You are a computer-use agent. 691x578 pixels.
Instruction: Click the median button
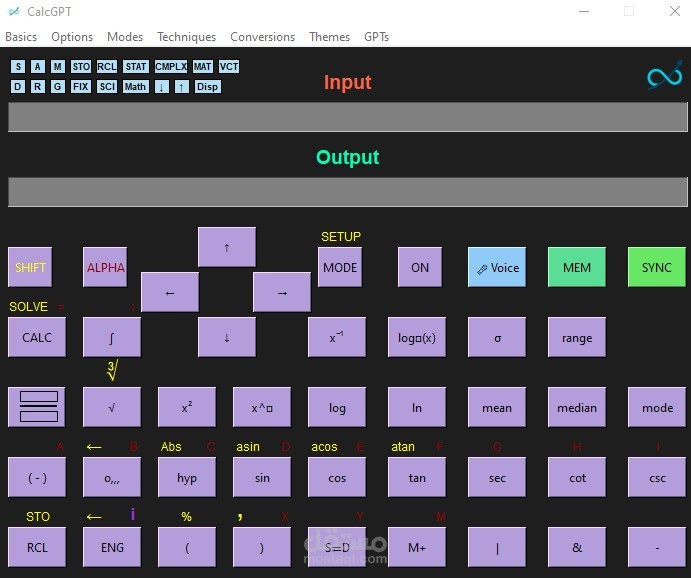(577, 407)
